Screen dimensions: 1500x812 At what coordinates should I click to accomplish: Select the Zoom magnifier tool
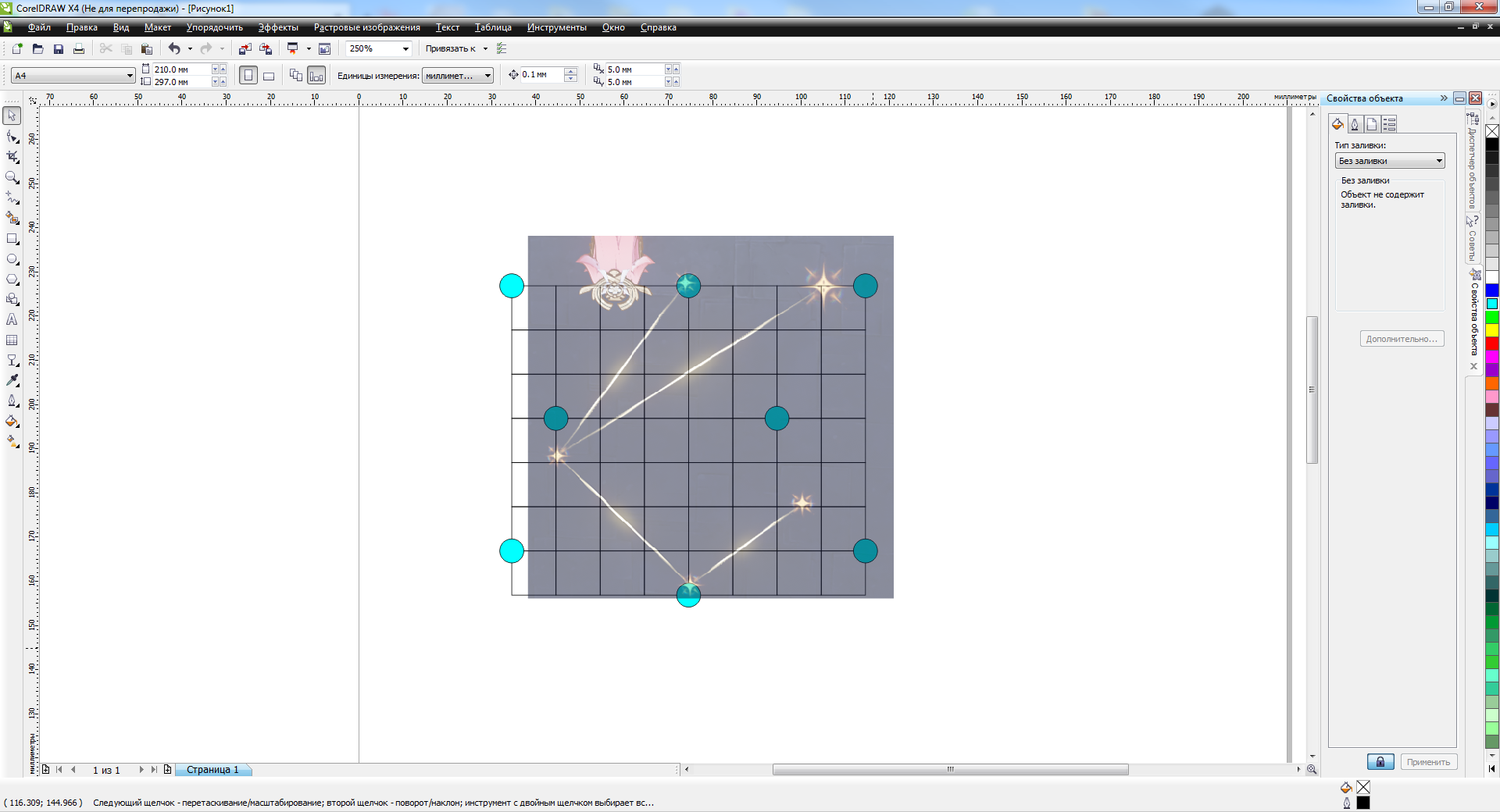coord(12,177)
